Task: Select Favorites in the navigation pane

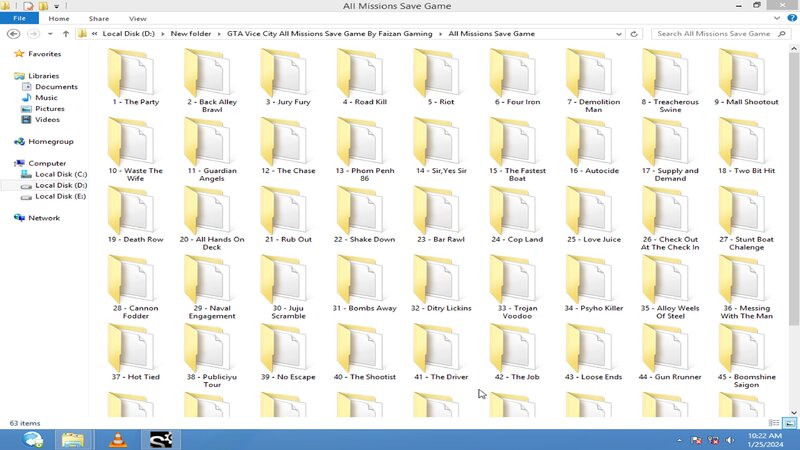Action: [x=44, y=54]
